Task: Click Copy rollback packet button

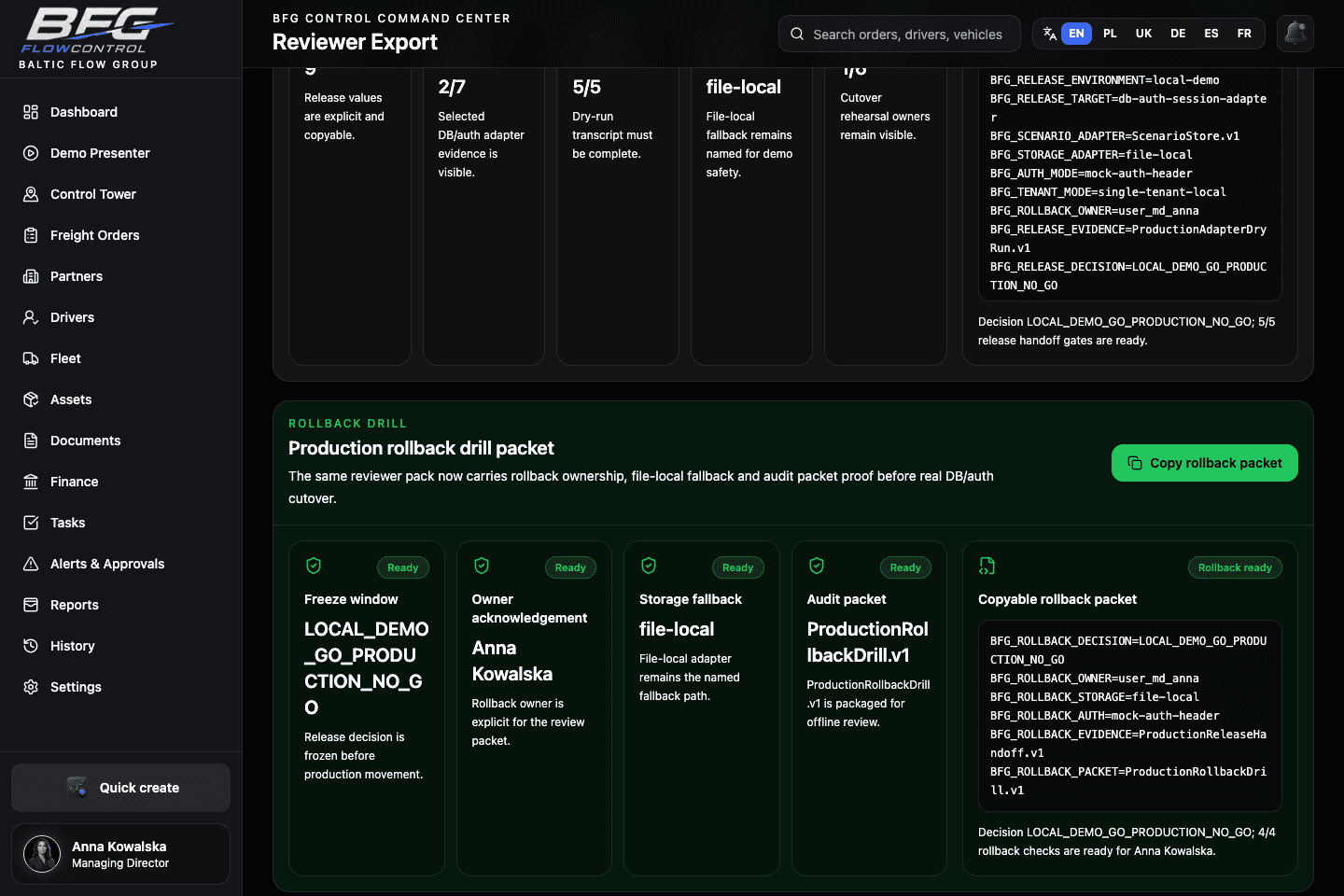Action: tap(1204, 463)
